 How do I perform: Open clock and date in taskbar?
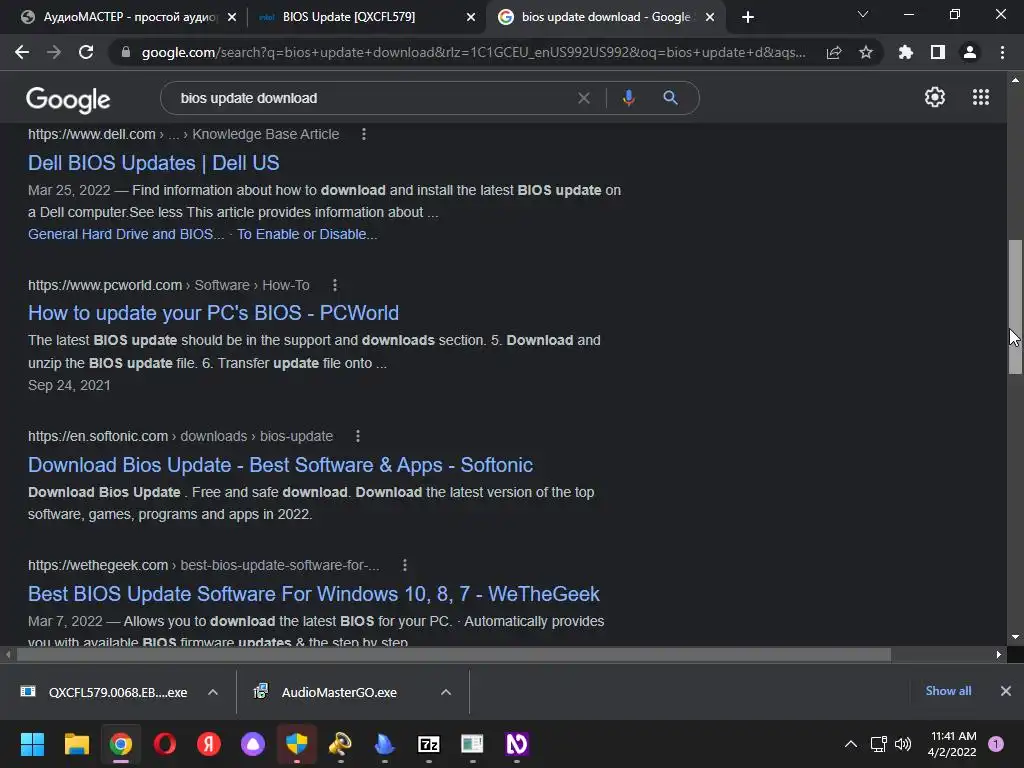coord(953,744)
